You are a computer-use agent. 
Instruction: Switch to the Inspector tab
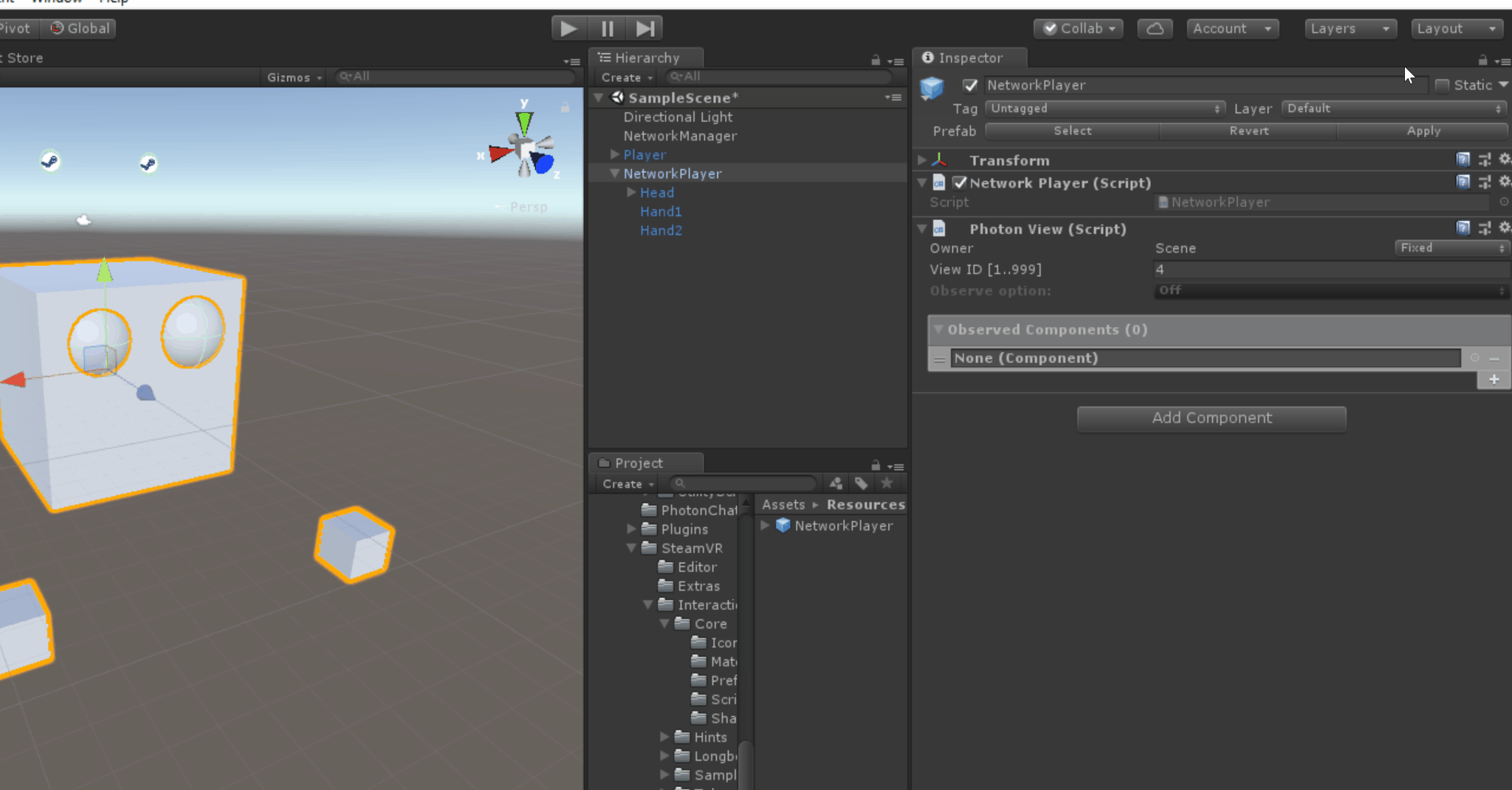[969, 58]
